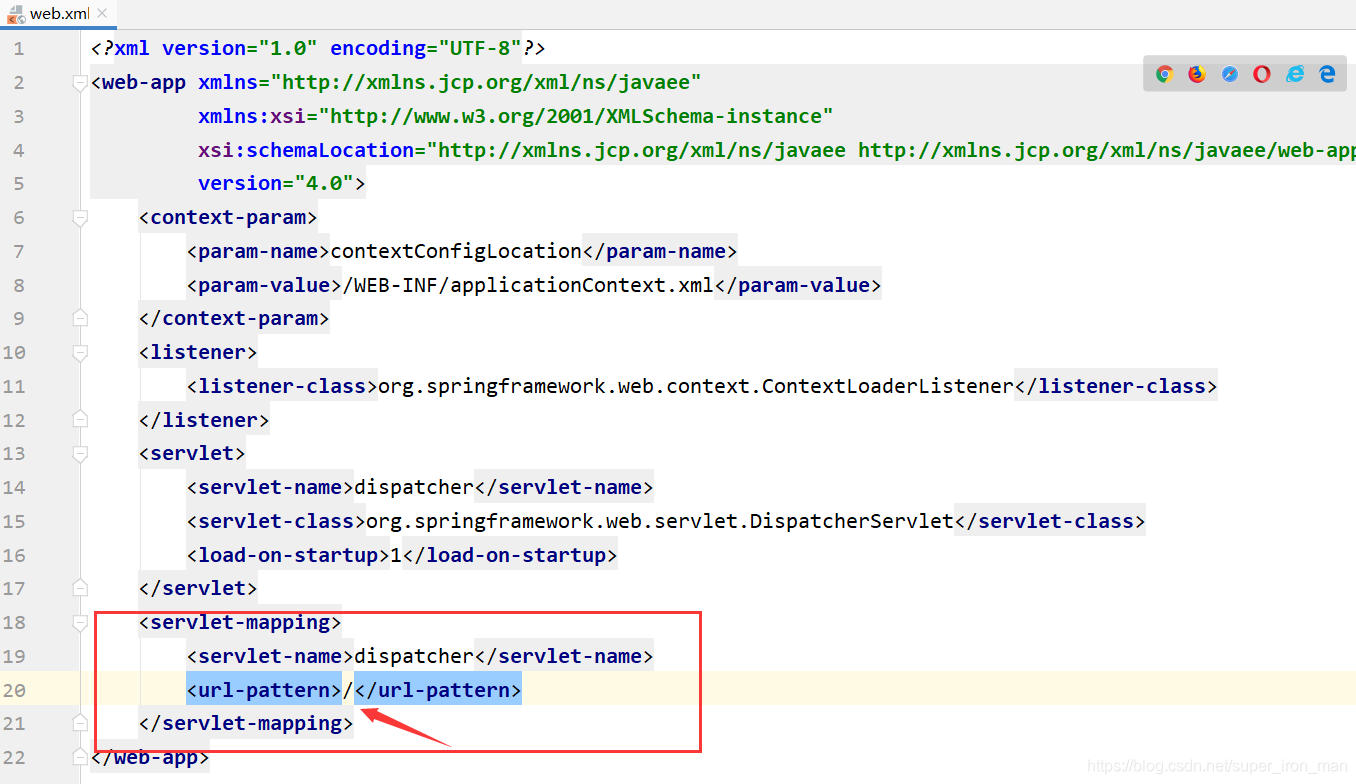Click the opening listener tag
Image resolution: width=1356 pixels, height=784 pixels.
198,352
